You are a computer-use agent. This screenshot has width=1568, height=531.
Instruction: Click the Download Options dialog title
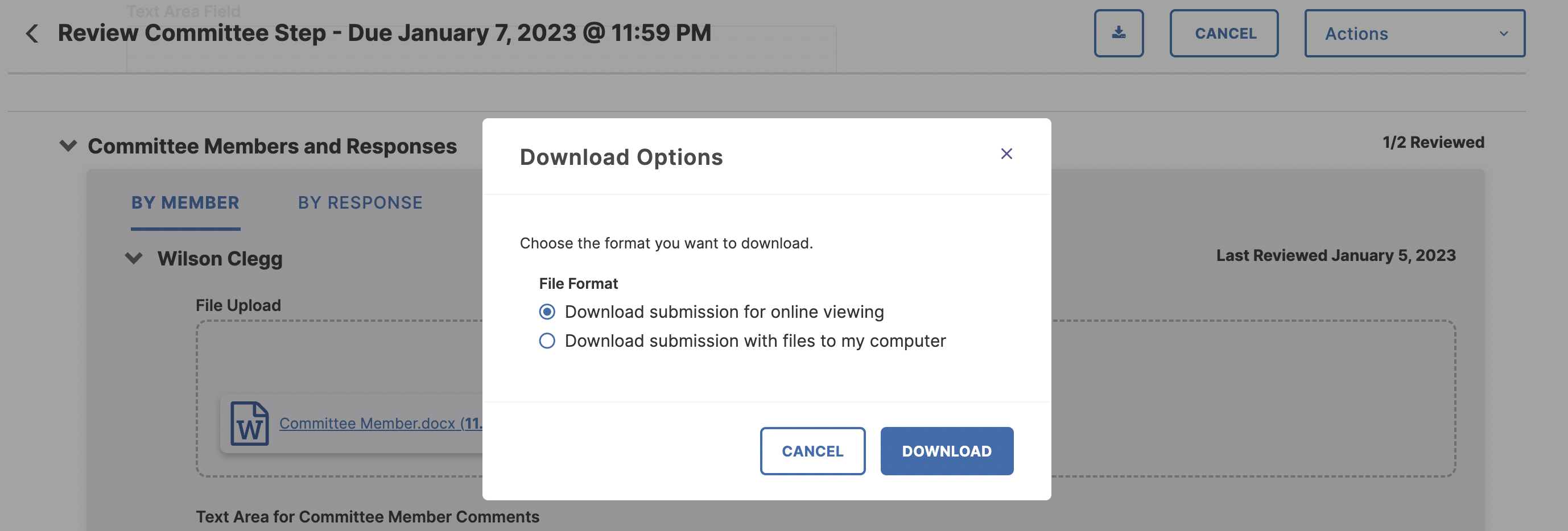coord(621,157)
